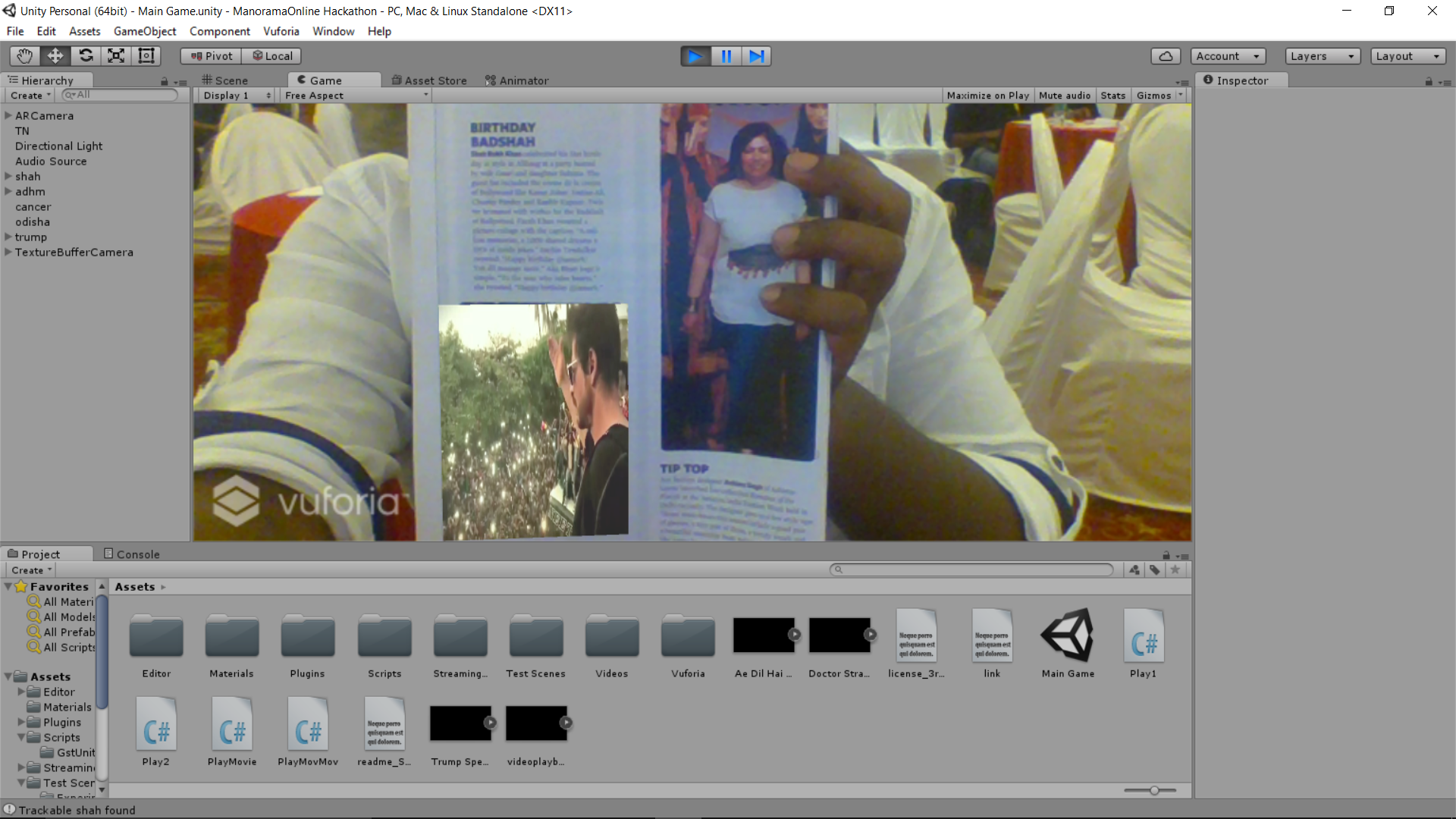Click the Pivot toggle button
This screenshot has height=819, width=1456.
[212, 56]
